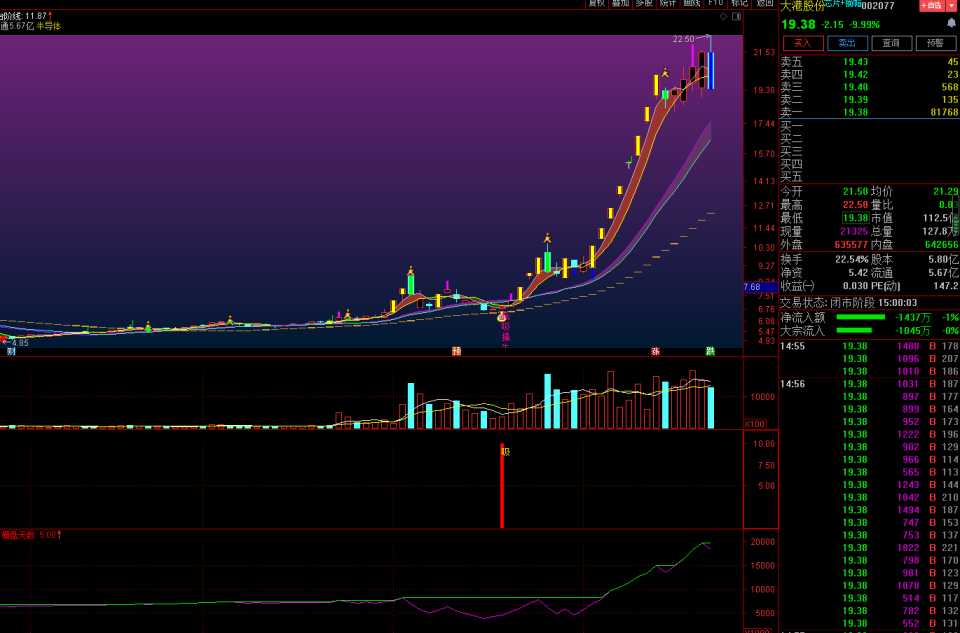Click the 交易状态 闭市阶段 status line
Image resolution: width=960 pixels, height=633 pixels.
click(849, 303)
